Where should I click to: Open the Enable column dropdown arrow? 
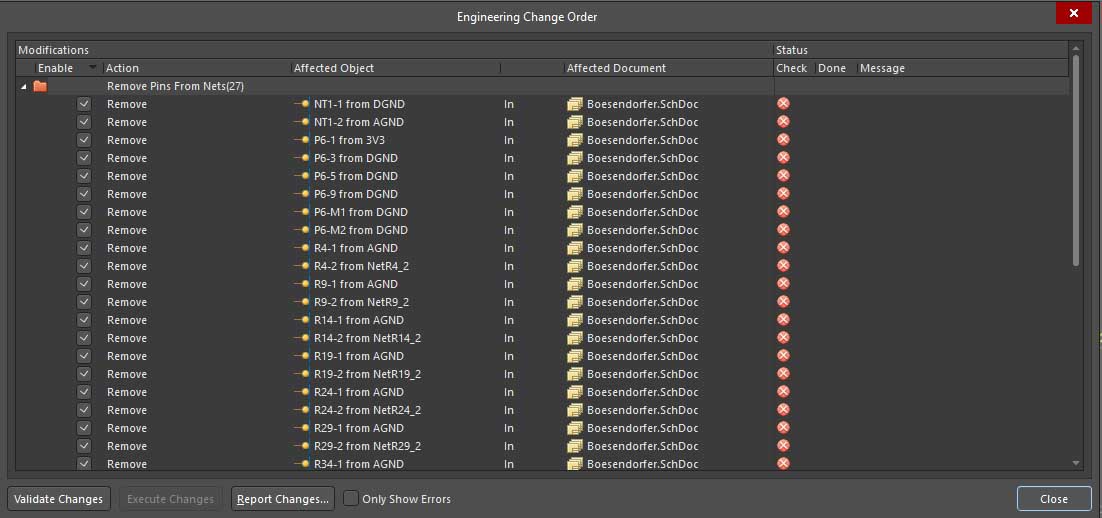point(93,68)
